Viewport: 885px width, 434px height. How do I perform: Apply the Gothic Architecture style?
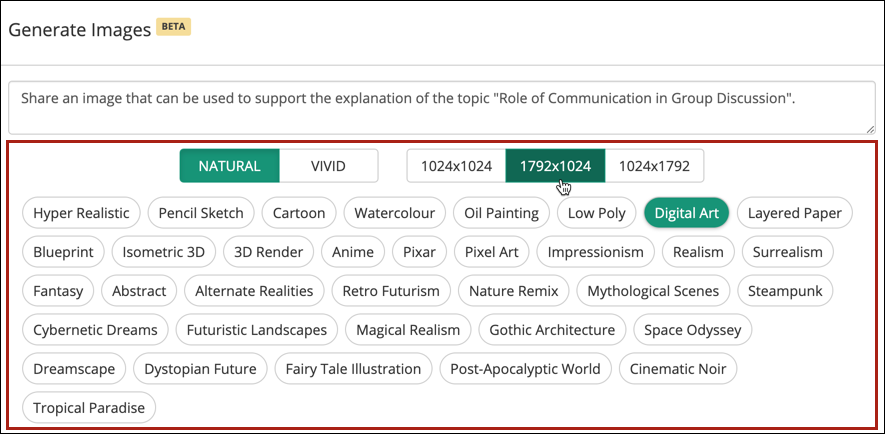coord(552,330)
